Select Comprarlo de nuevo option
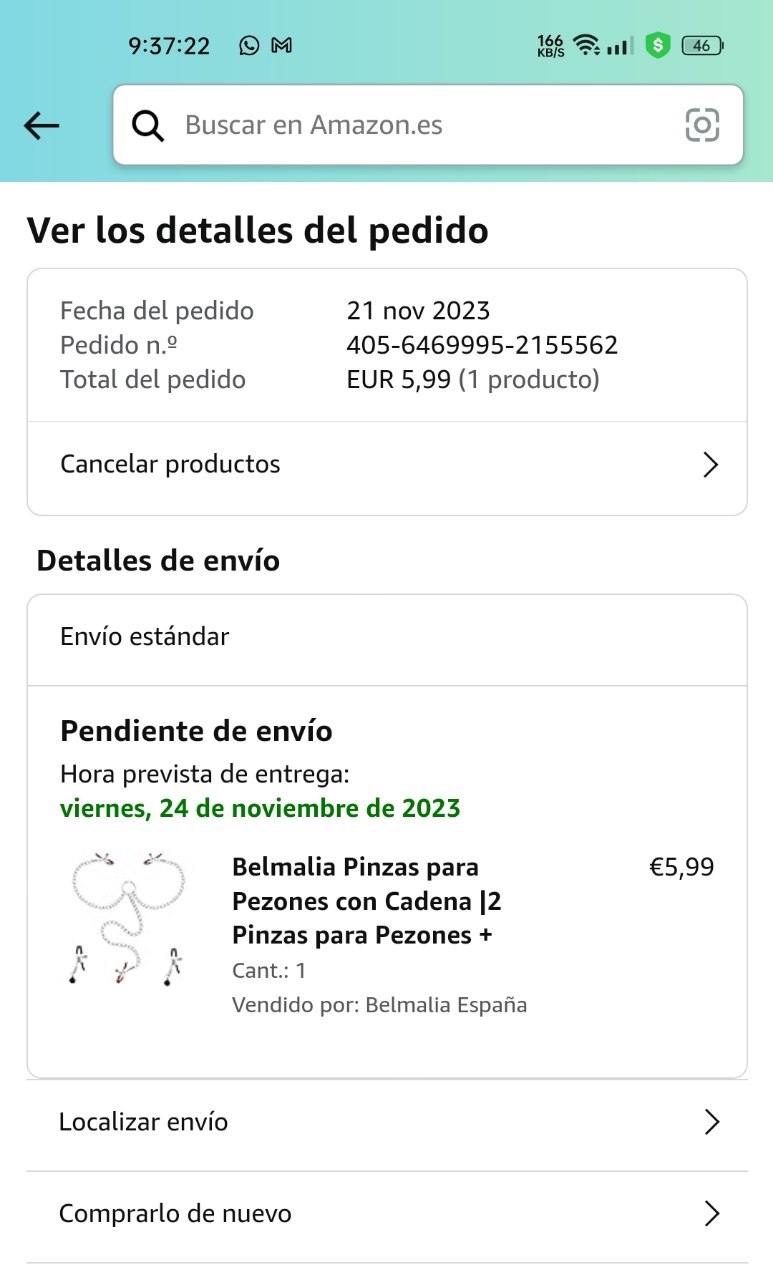The width and height of the screenshot is (773, 1280). pyautogui.click(x=176, y=1214)
